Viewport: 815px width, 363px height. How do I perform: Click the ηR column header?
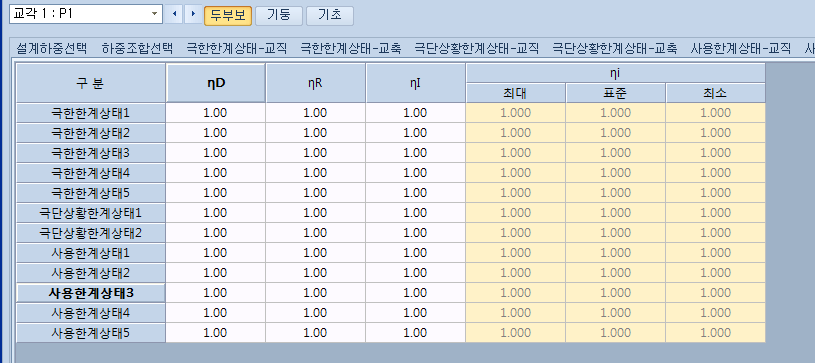tap(316, 83)
